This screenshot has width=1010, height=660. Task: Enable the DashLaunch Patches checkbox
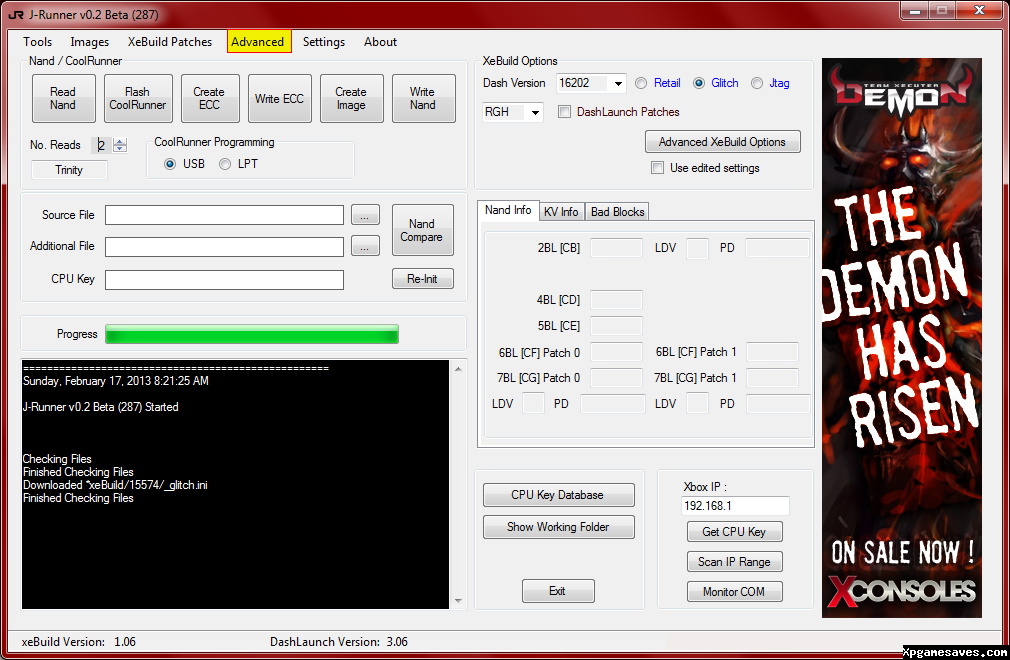[565, 112]
